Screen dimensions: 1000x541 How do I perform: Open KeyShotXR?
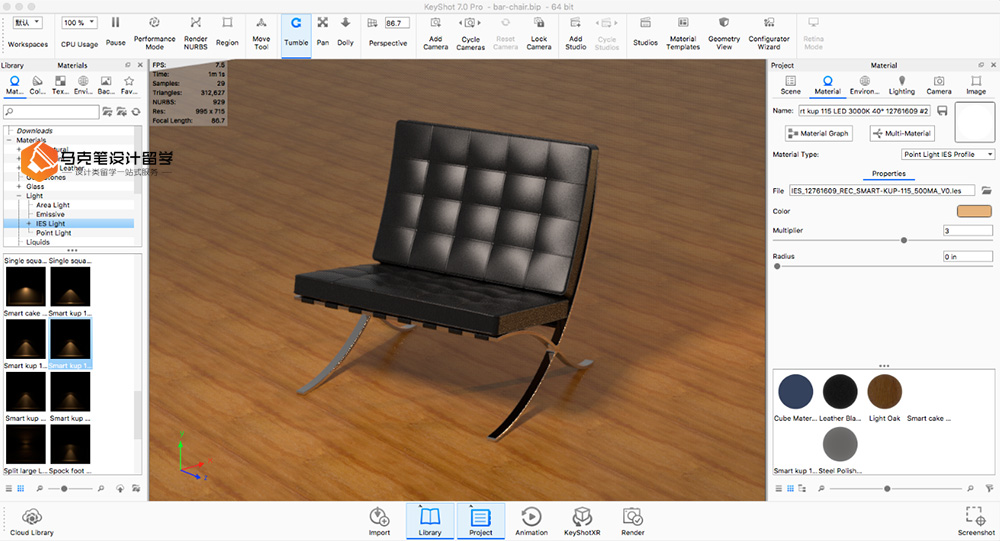[582, 521]
